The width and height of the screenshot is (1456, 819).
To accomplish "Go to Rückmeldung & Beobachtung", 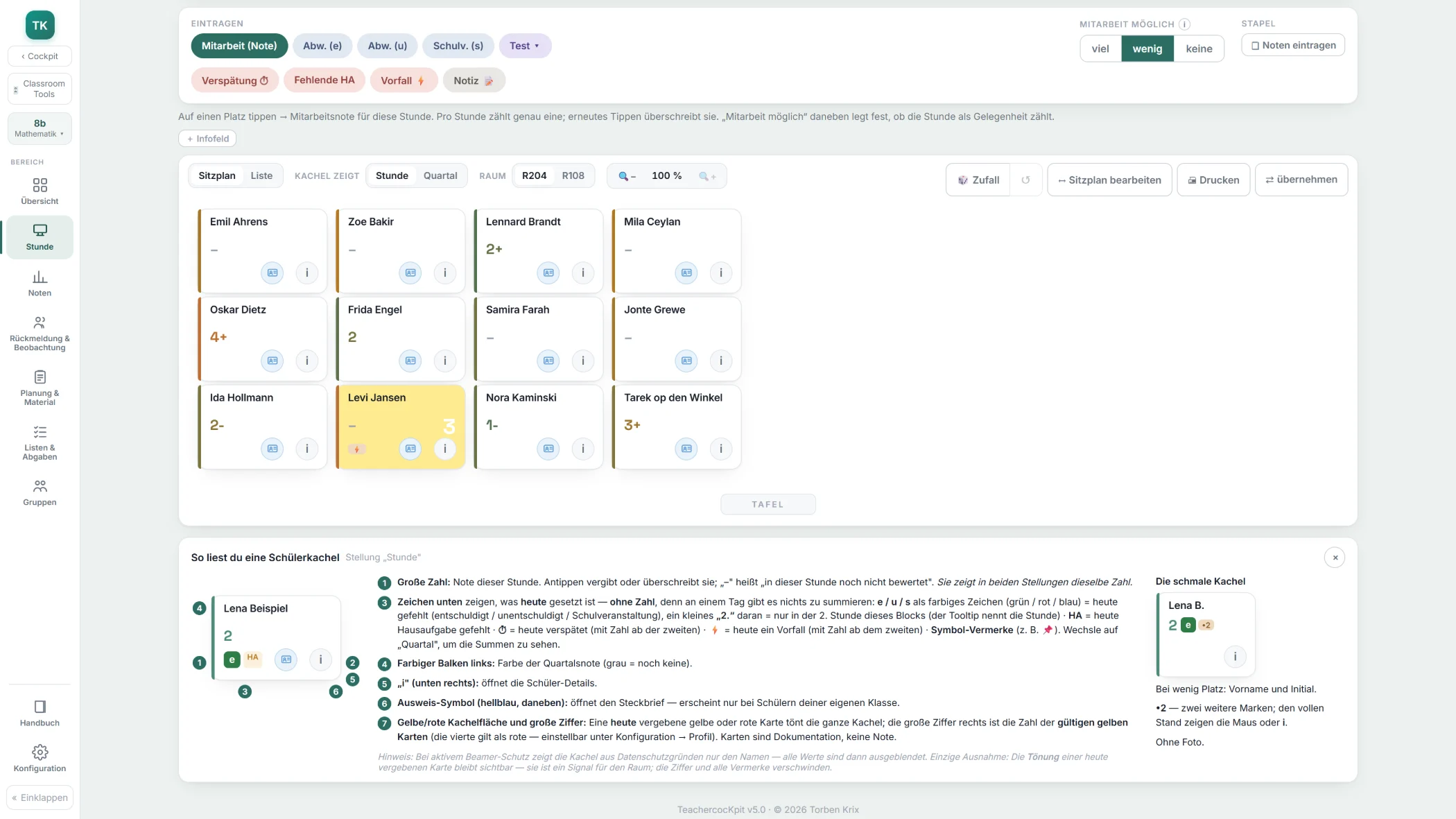I will (40, 334).
